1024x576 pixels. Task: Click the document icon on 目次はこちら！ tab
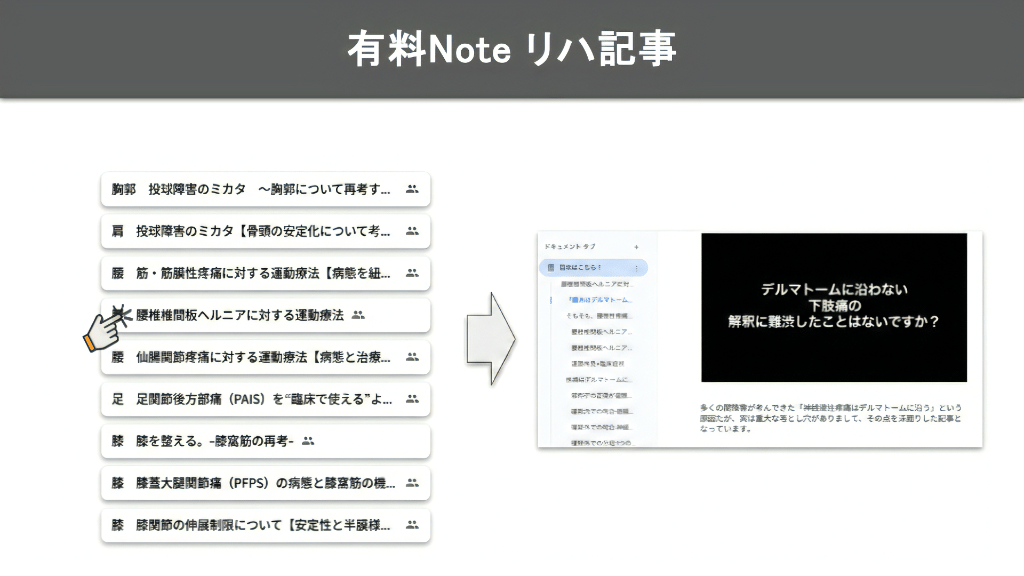tap(551, 268)
